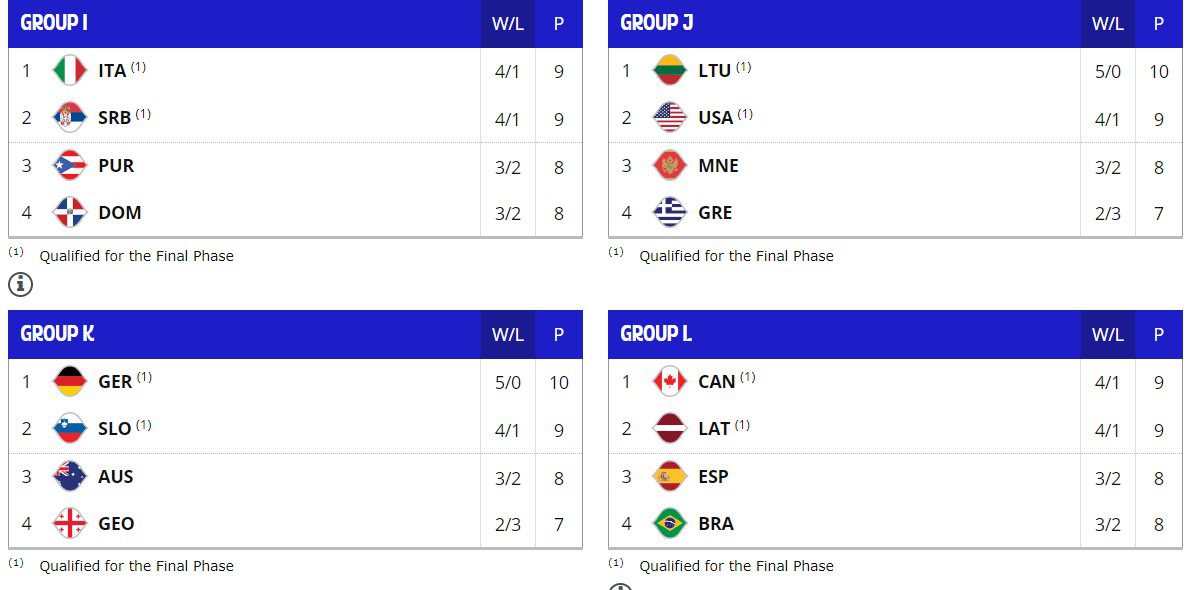Click the Italy flag icon
This screenshot has width=1186, height=590.
click(x=69, y=71)
